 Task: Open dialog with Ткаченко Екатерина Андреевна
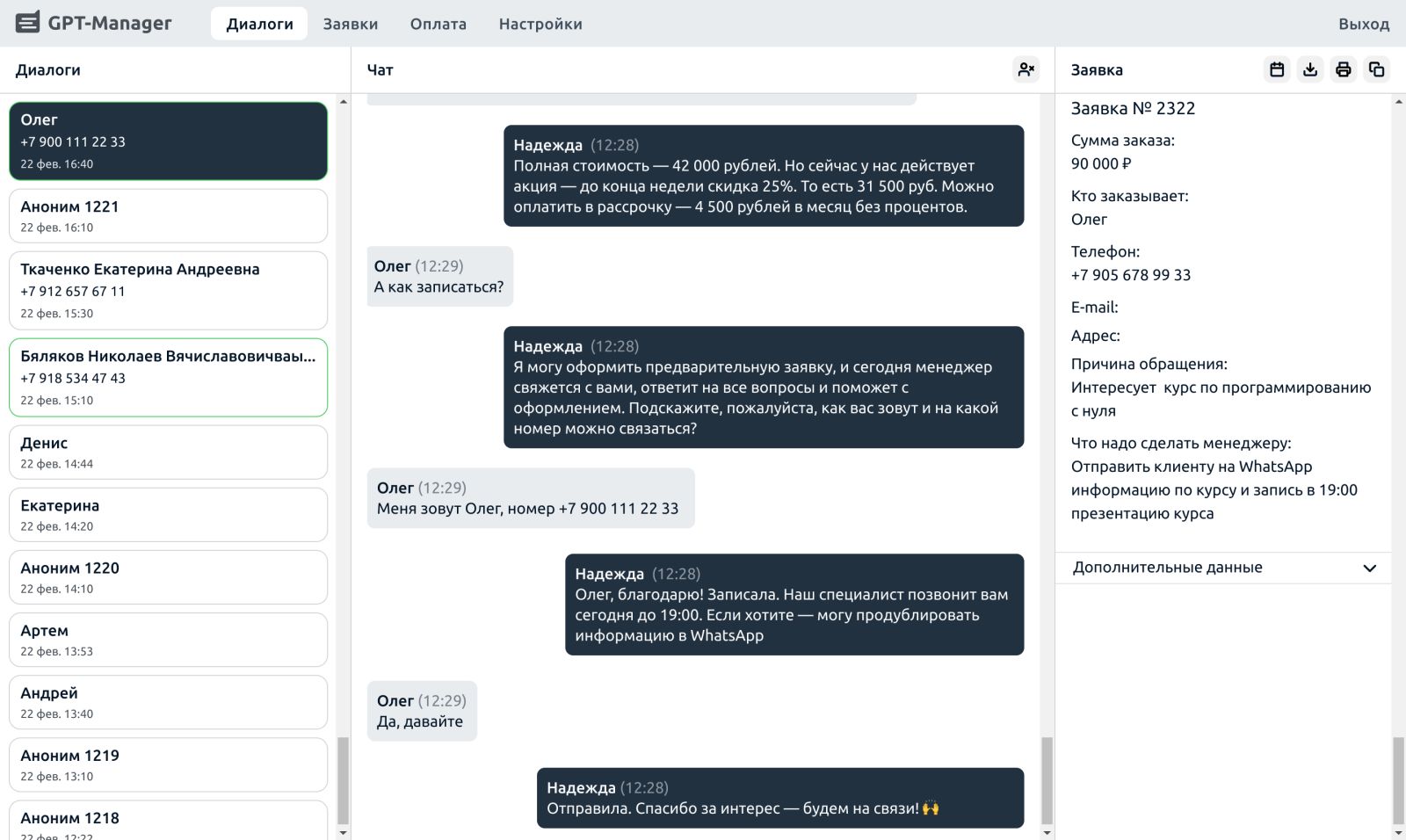pos(168,290)
